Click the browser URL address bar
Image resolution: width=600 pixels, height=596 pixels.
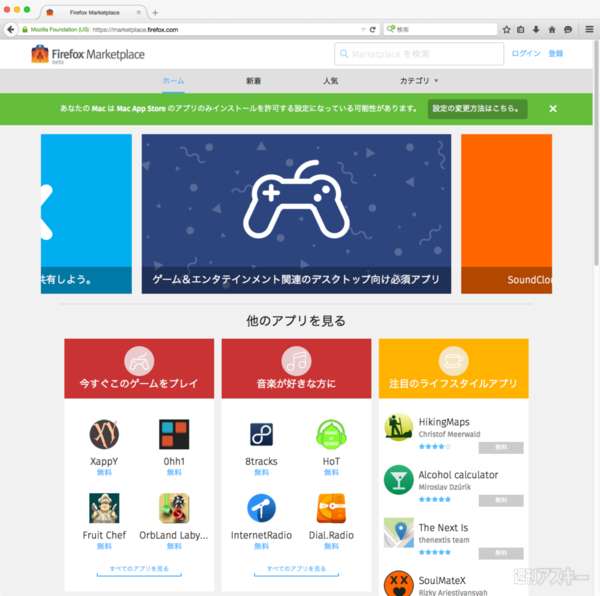(226, 29)
